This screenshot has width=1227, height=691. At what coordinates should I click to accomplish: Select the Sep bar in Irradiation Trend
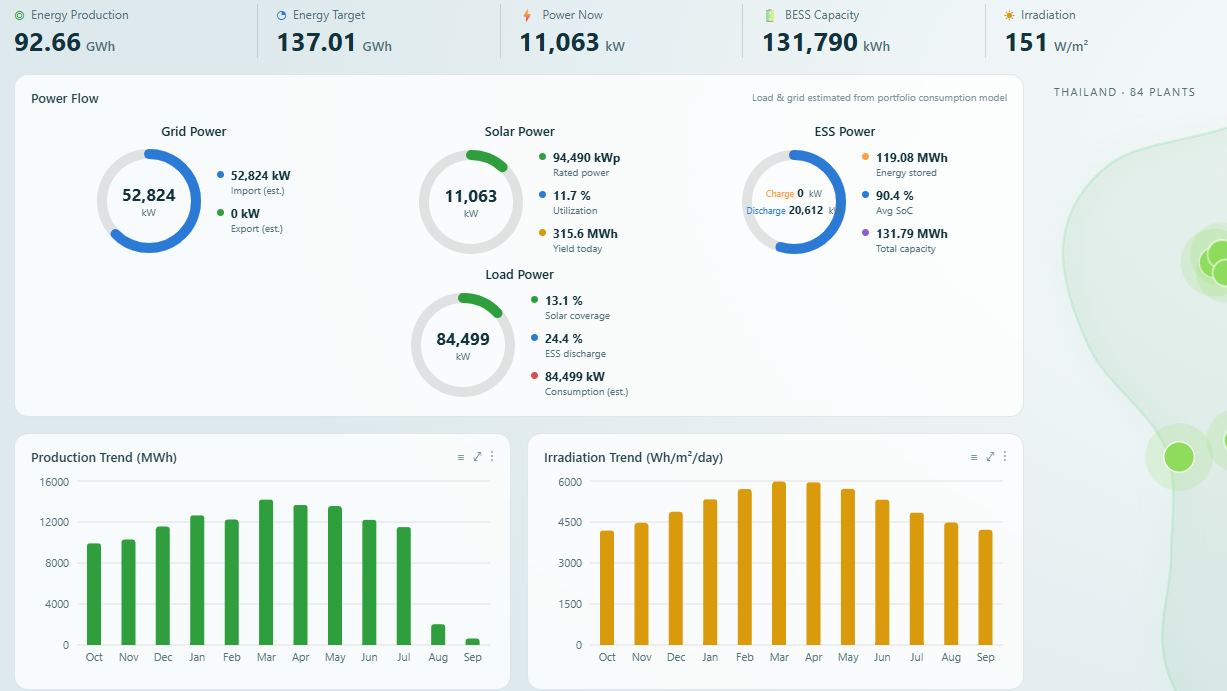[x=985, y=587]
